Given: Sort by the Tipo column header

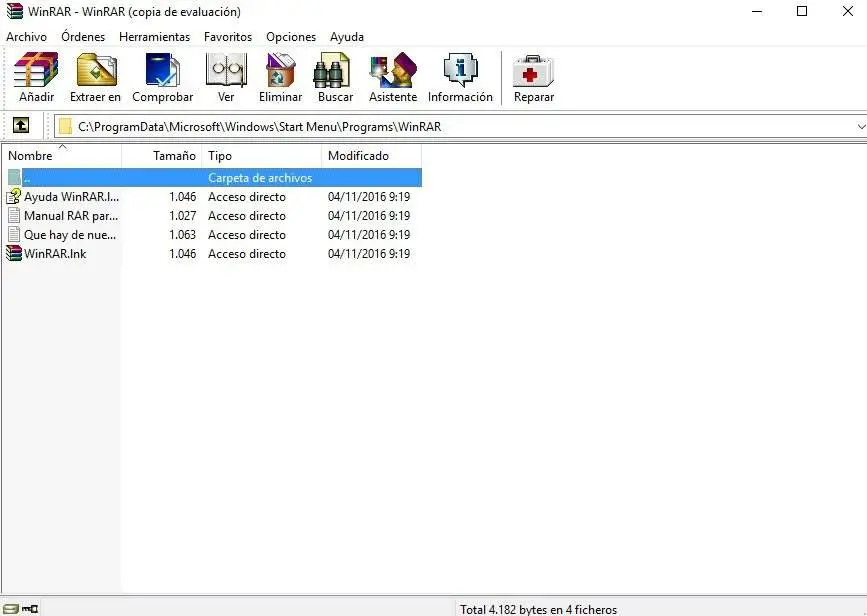Looking at the screenshot, I should pyautogui.click(x=262, y=155).
